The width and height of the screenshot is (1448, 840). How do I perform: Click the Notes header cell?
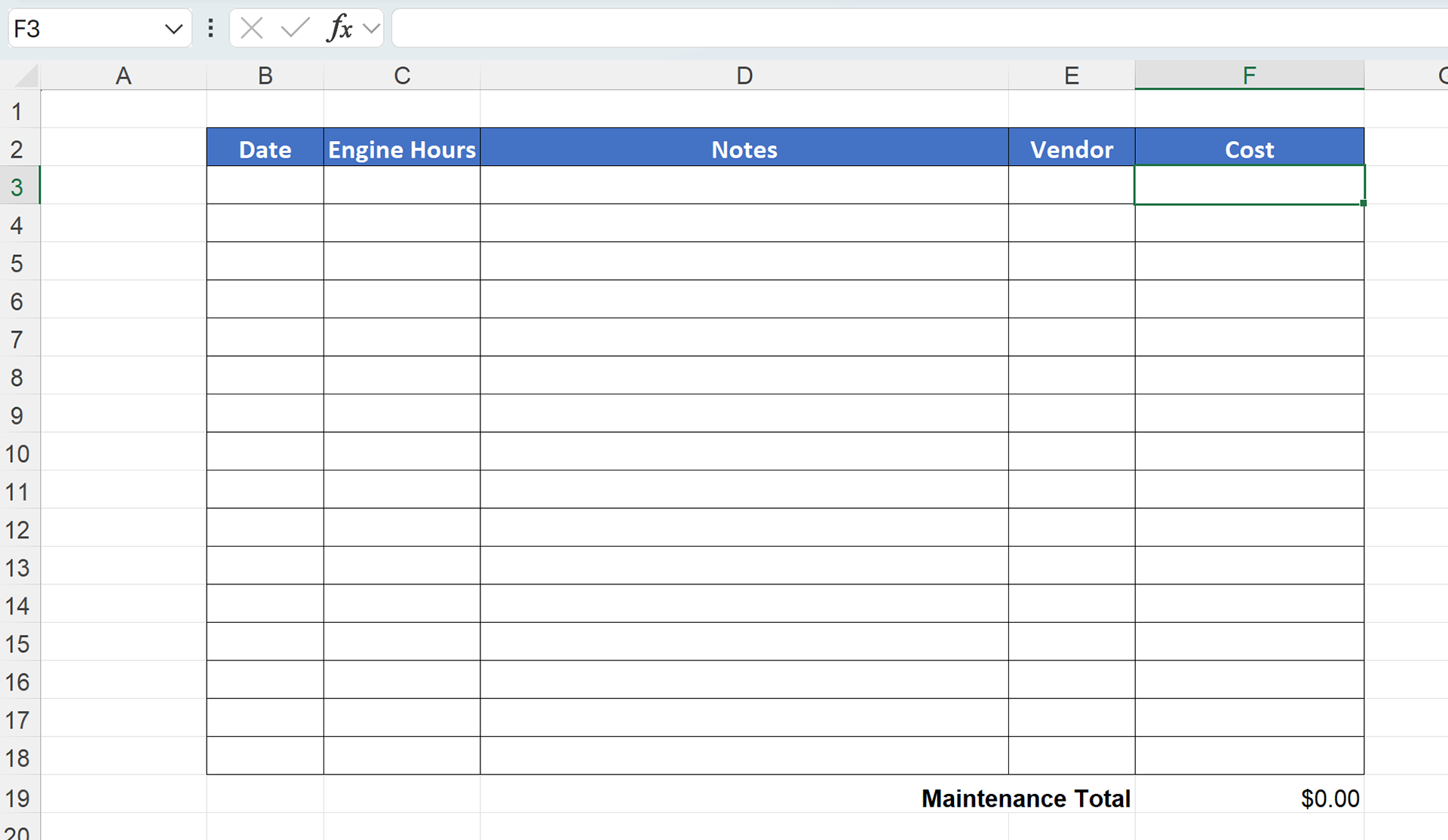(x=744, y=149)
